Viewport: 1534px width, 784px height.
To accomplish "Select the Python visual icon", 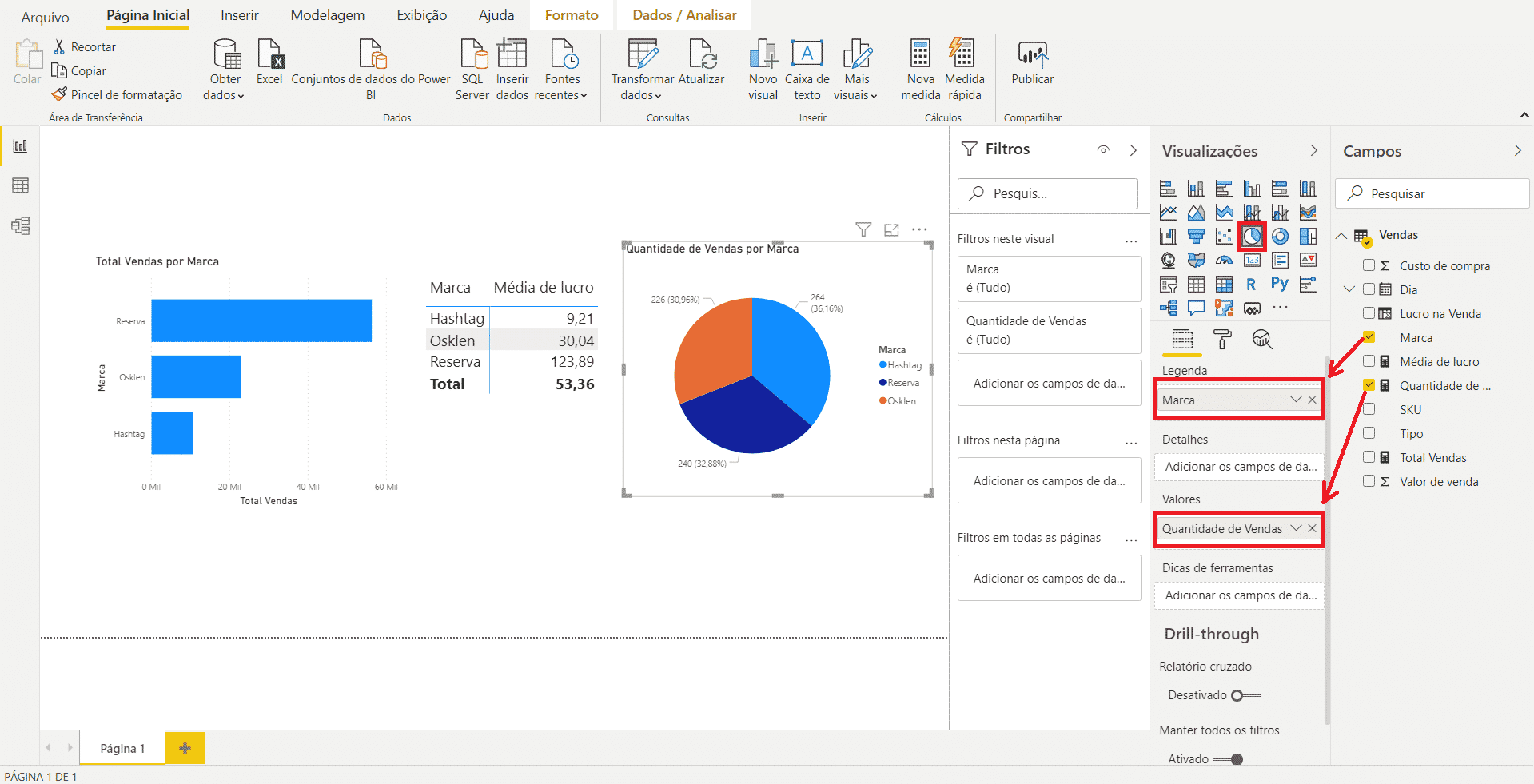I will (1280, 284).
